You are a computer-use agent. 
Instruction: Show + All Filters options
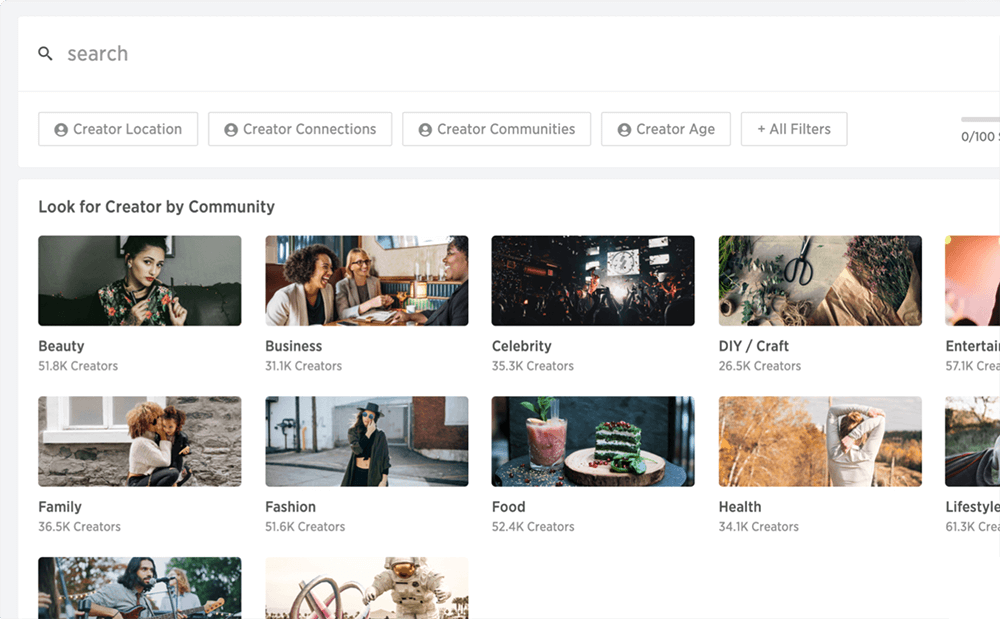tap(794, 129)
